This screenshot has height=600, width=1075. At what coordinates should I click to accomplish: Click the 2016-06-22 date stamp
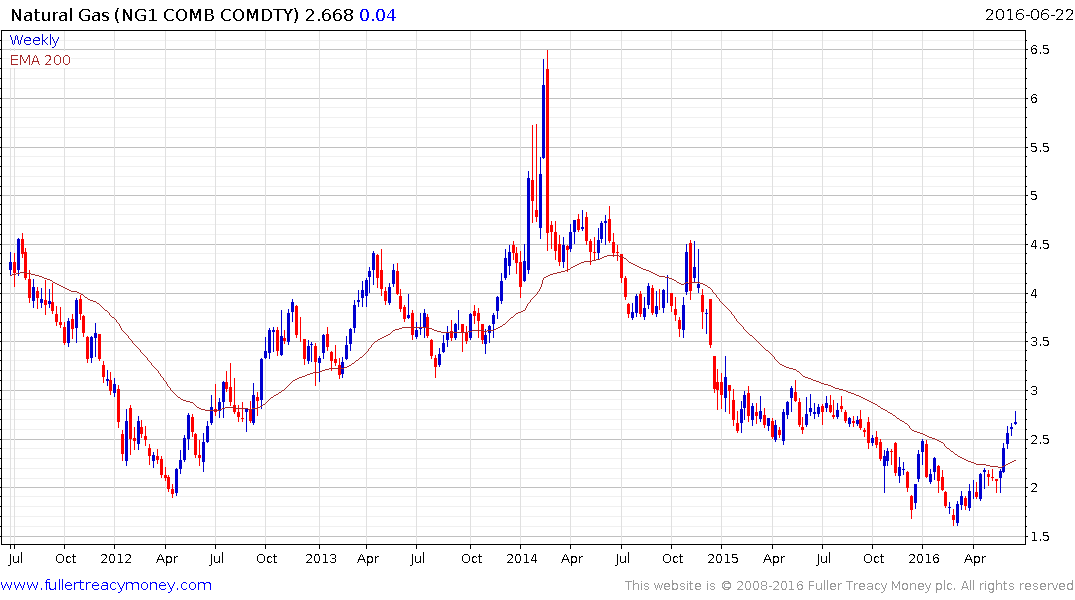[x=1027, y=13]
